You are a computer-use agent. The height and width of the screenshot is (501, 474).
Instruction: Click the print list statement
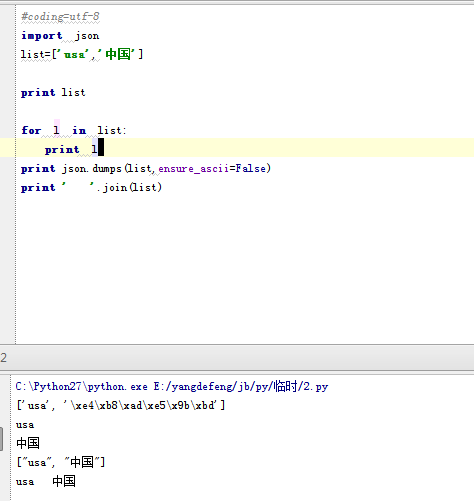(x=53, y=92)
